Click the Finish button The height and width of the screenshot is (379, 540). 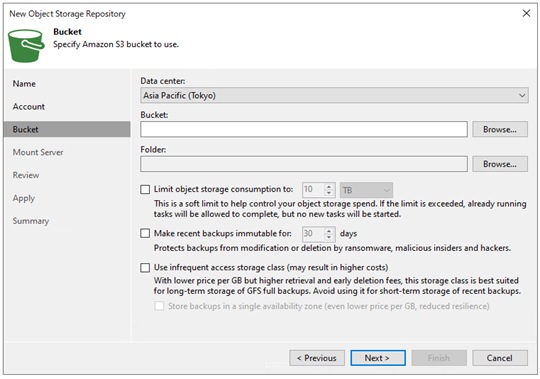439,358
